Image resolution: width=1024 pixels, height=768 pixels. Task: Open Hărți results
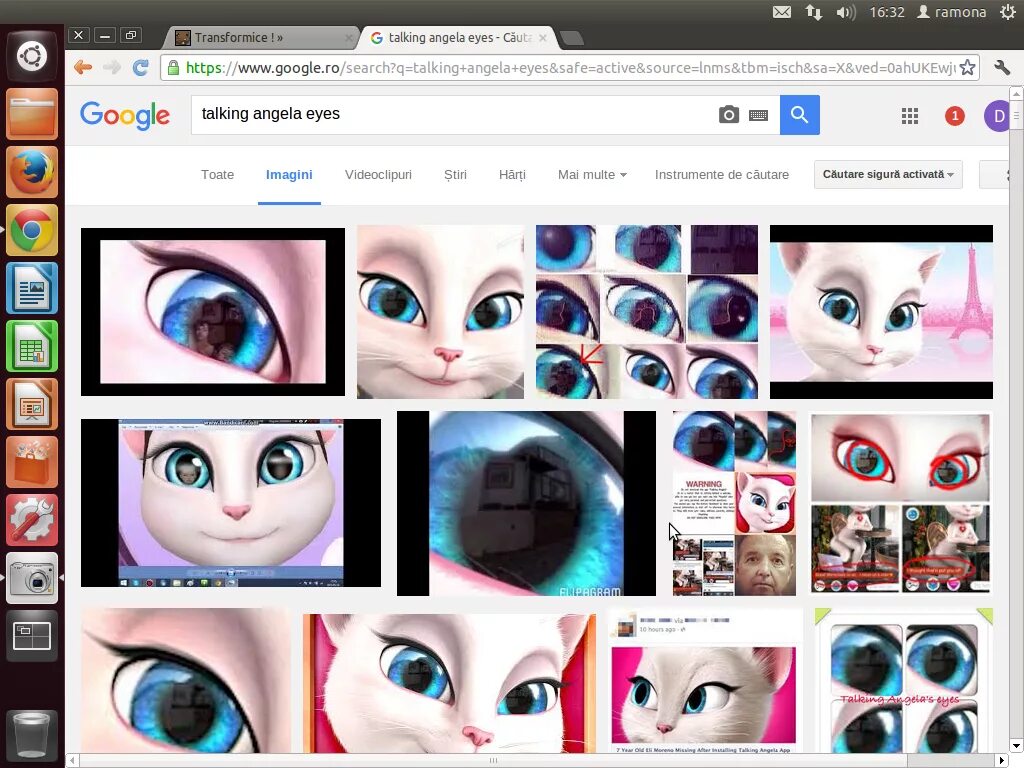(512, 174)
